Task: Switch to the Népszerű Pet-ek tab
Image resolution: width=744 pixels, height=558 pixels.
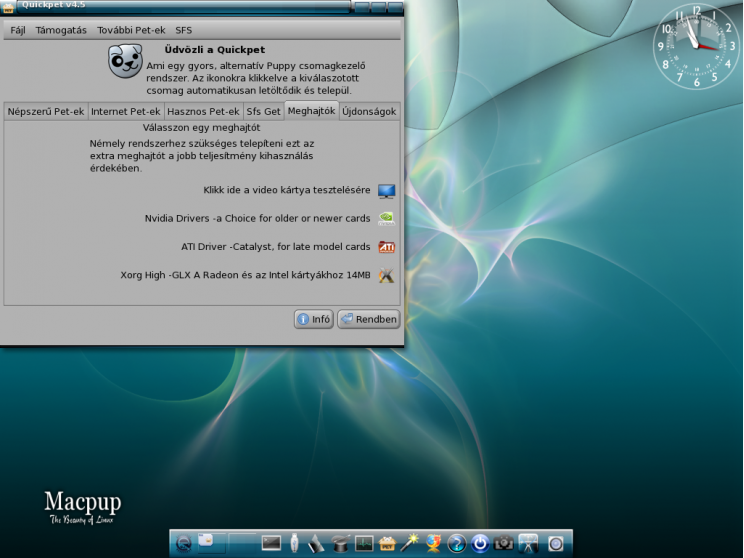Action: point(46,112)
